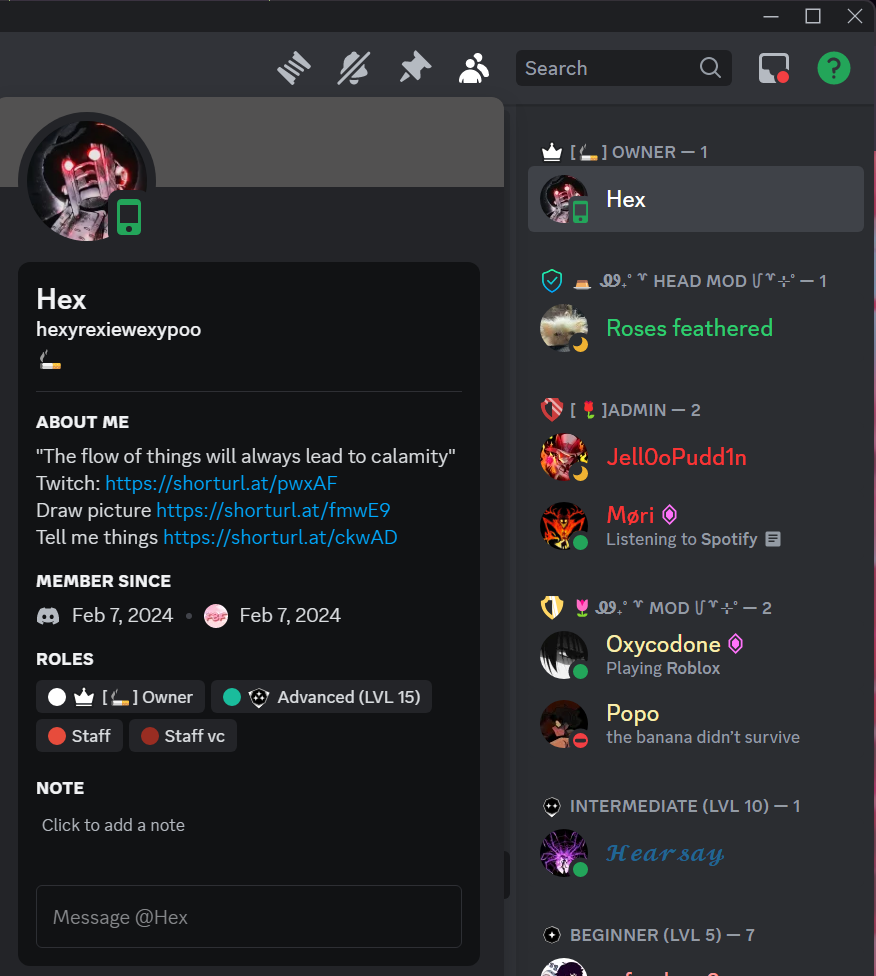
Task: Toggle the member list icon
Action: pos(474,68)
